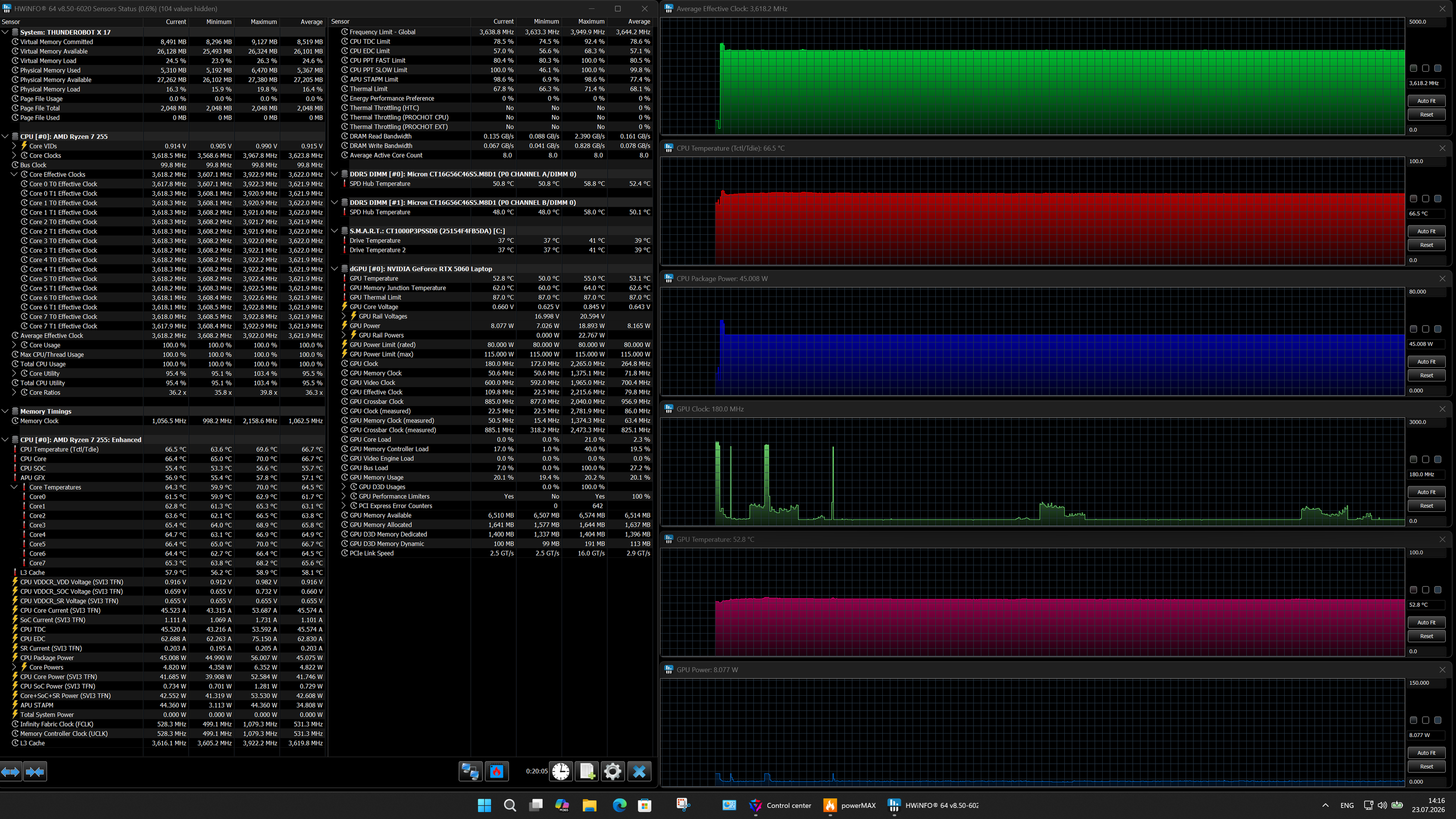Screen dimensions: 1456x819
Task: Expand the Core Usage row
Action: pyautogui.click(x=14, y=345)
